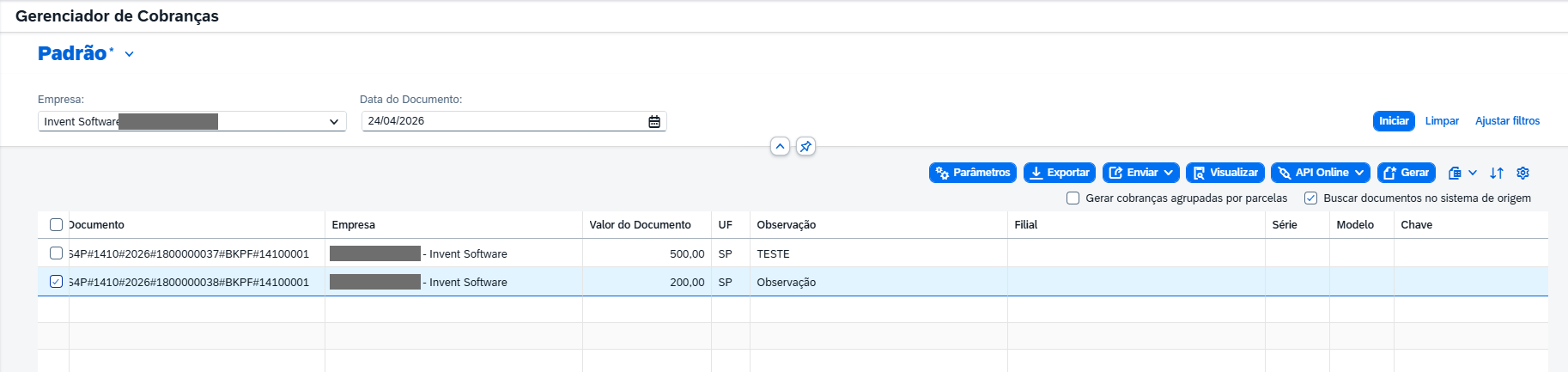Collapse the filter header with the up arrow
The height and width of the screenshot is (372, 1568).
pyautogui.click(x=780, y=146)
